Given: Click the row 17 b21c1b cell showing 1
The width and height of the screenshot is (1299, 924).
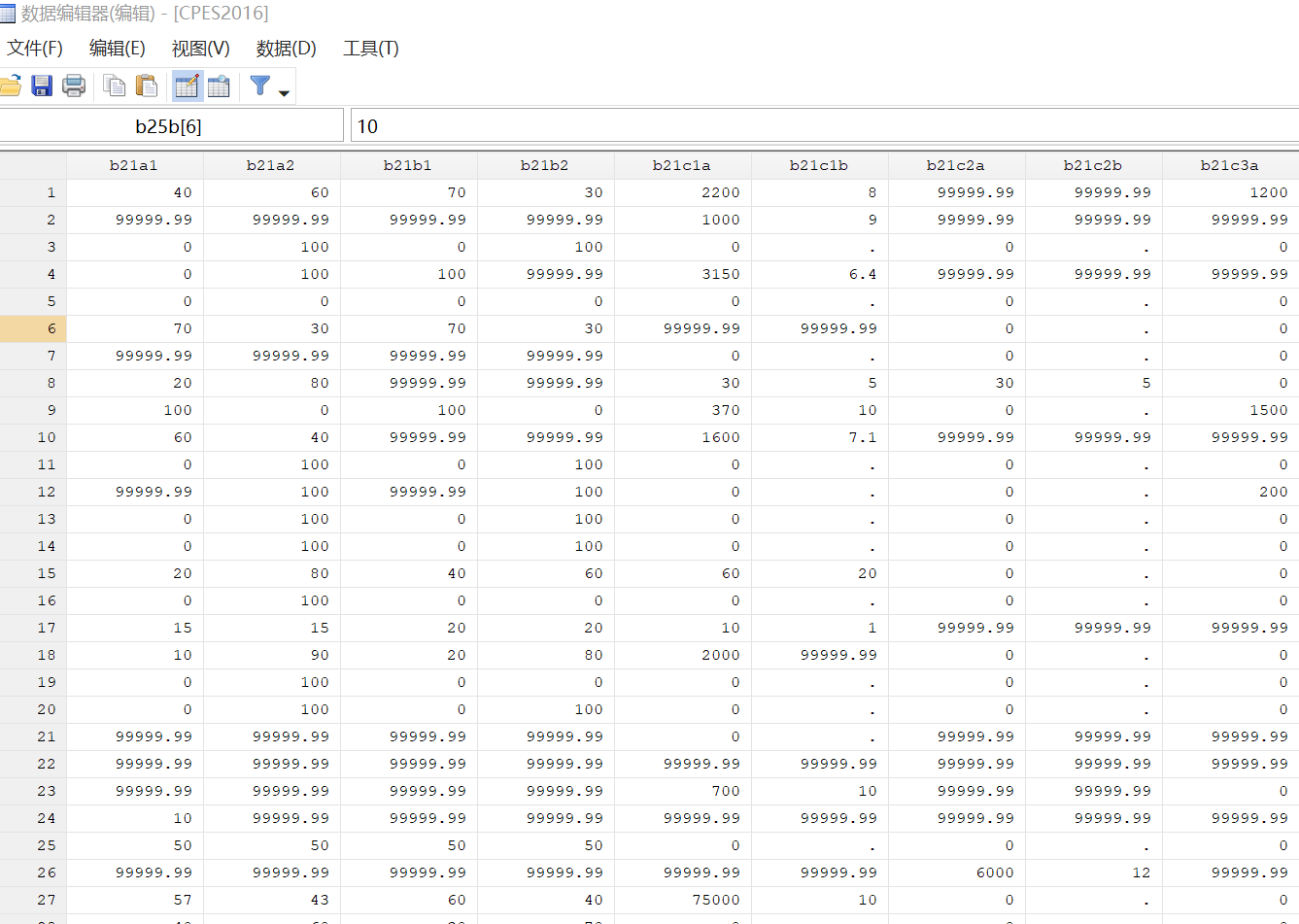Looking at the screenshot, I should (x=819, y=628).
